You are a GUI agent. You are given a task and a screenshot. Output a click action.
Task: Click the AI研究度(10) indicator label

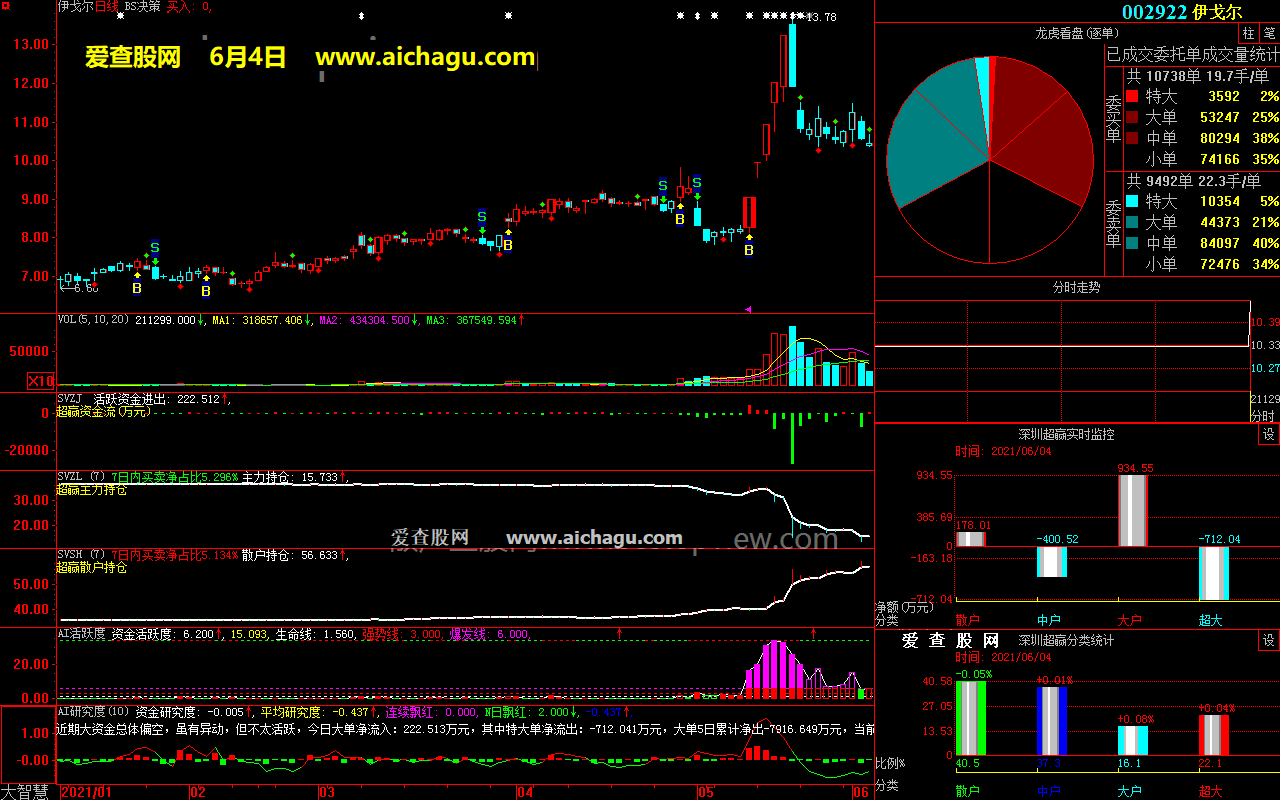[94, 711]
